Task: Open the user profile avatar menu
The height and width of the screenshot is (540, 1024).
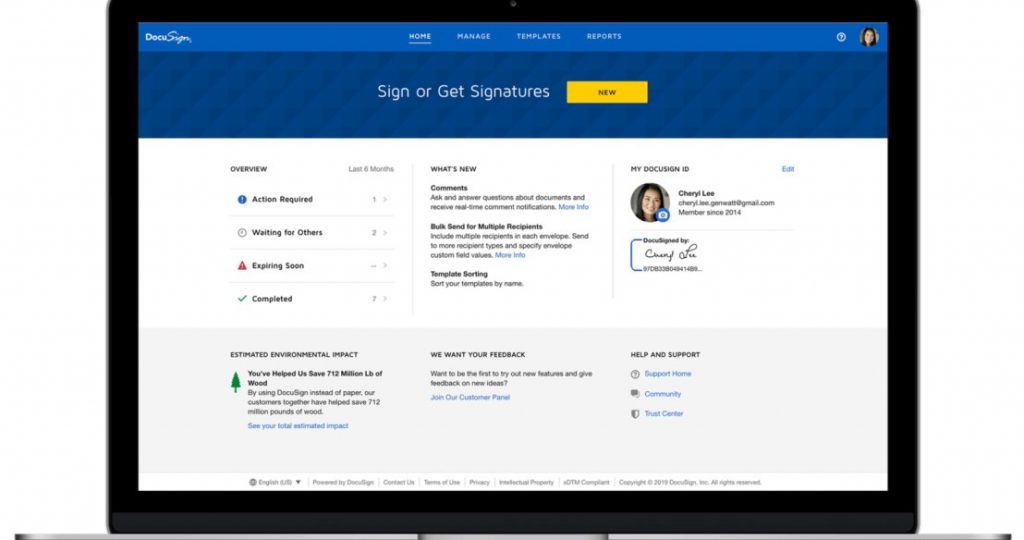Action: coord(869,37)
